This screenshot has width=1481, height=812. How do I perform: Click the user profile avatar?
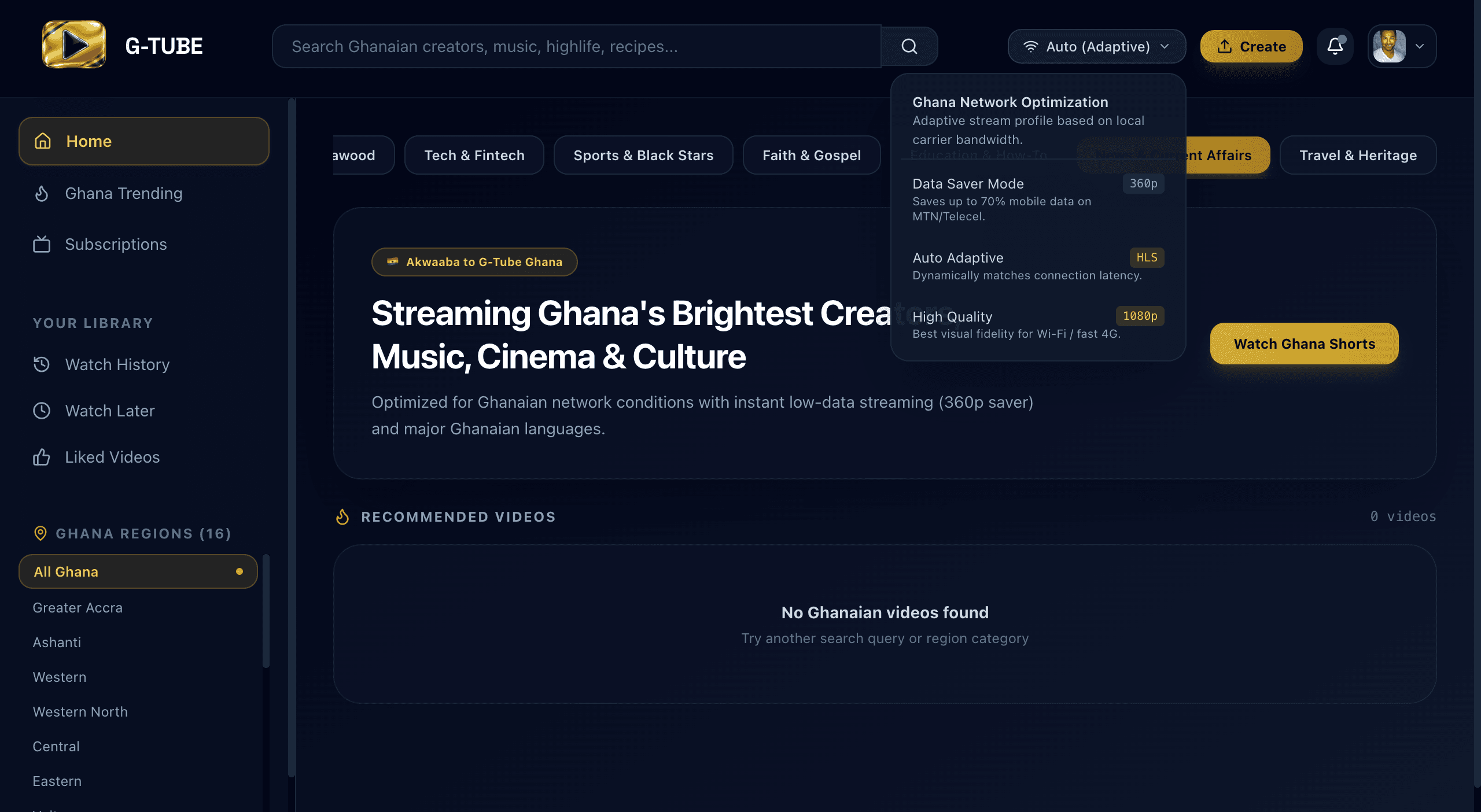coord(1390,46)
